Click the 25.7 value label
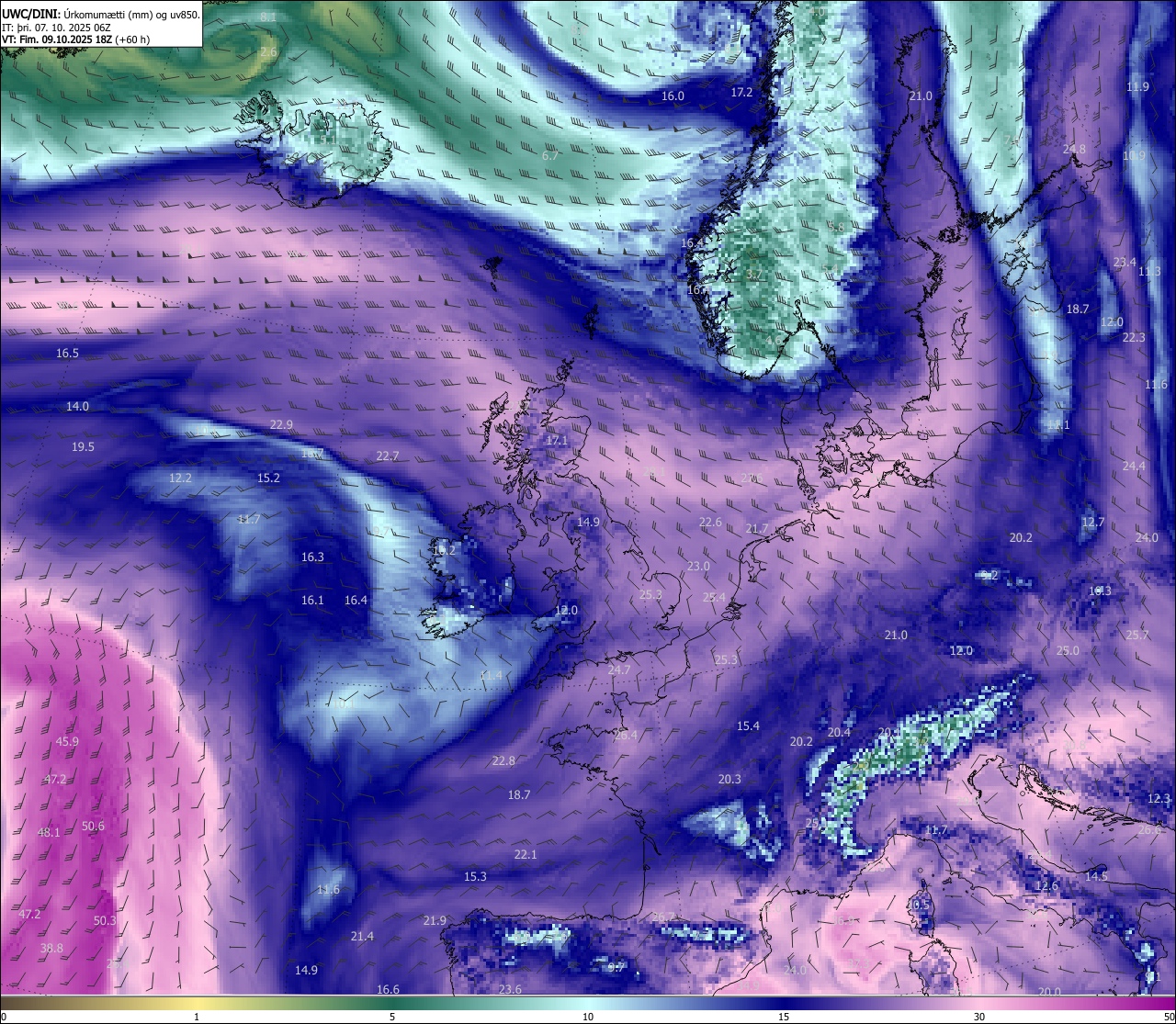This screenshot has height=1024, width=1176. coord(1137,636)
